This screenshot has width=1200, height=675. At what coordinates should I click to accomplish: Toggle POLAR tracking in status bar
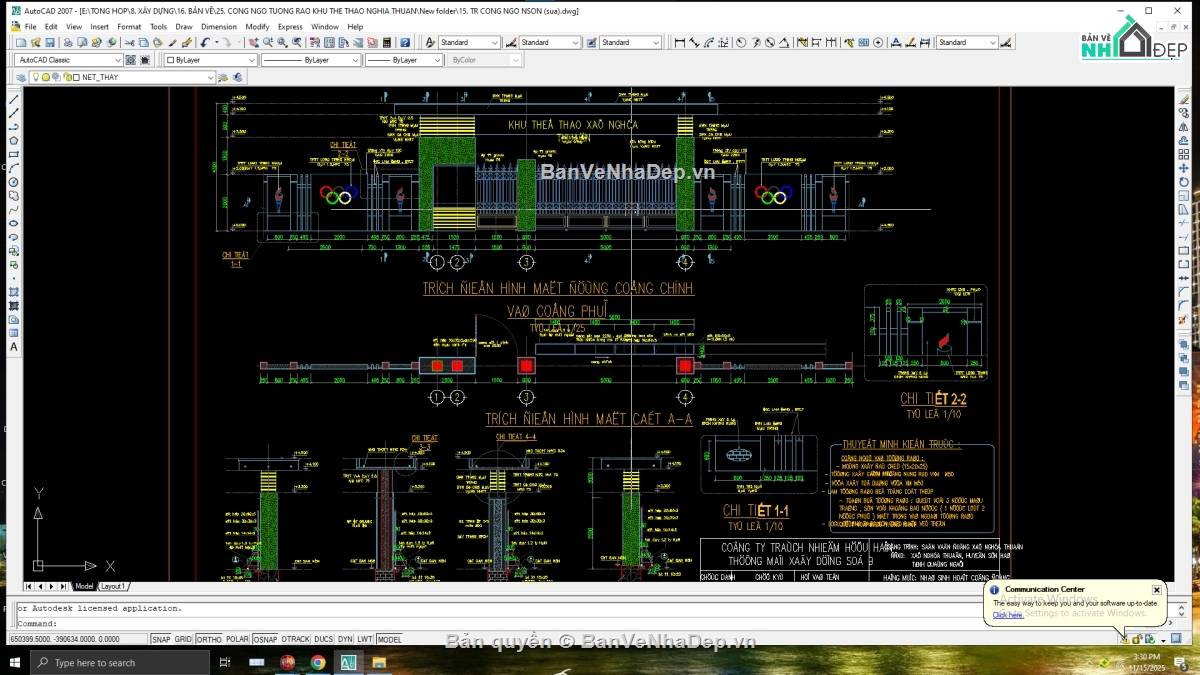(x=237, y=639)
